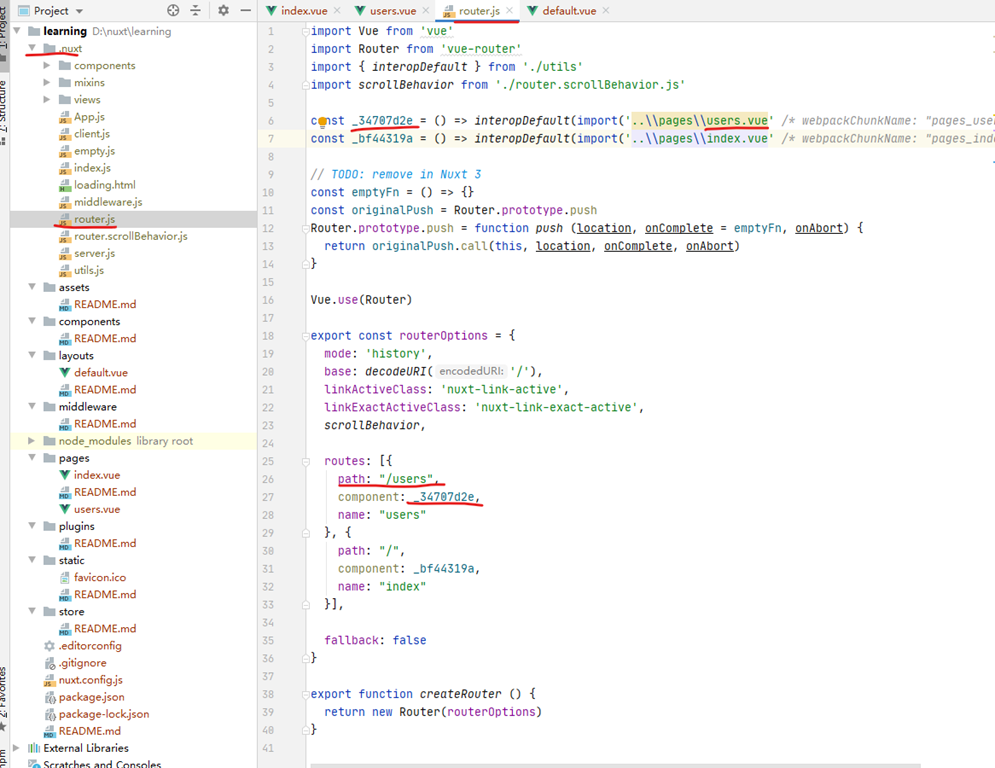Click the horizontal scrollbar of the editor

(x=615, y=765)
